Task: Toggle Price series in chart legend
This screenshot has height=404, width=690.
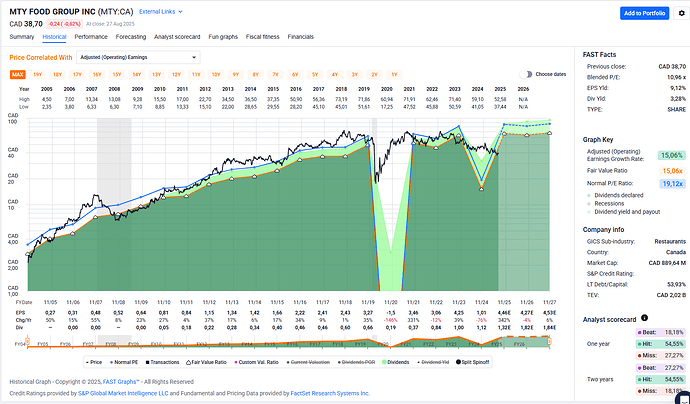Action: point(94,362)
